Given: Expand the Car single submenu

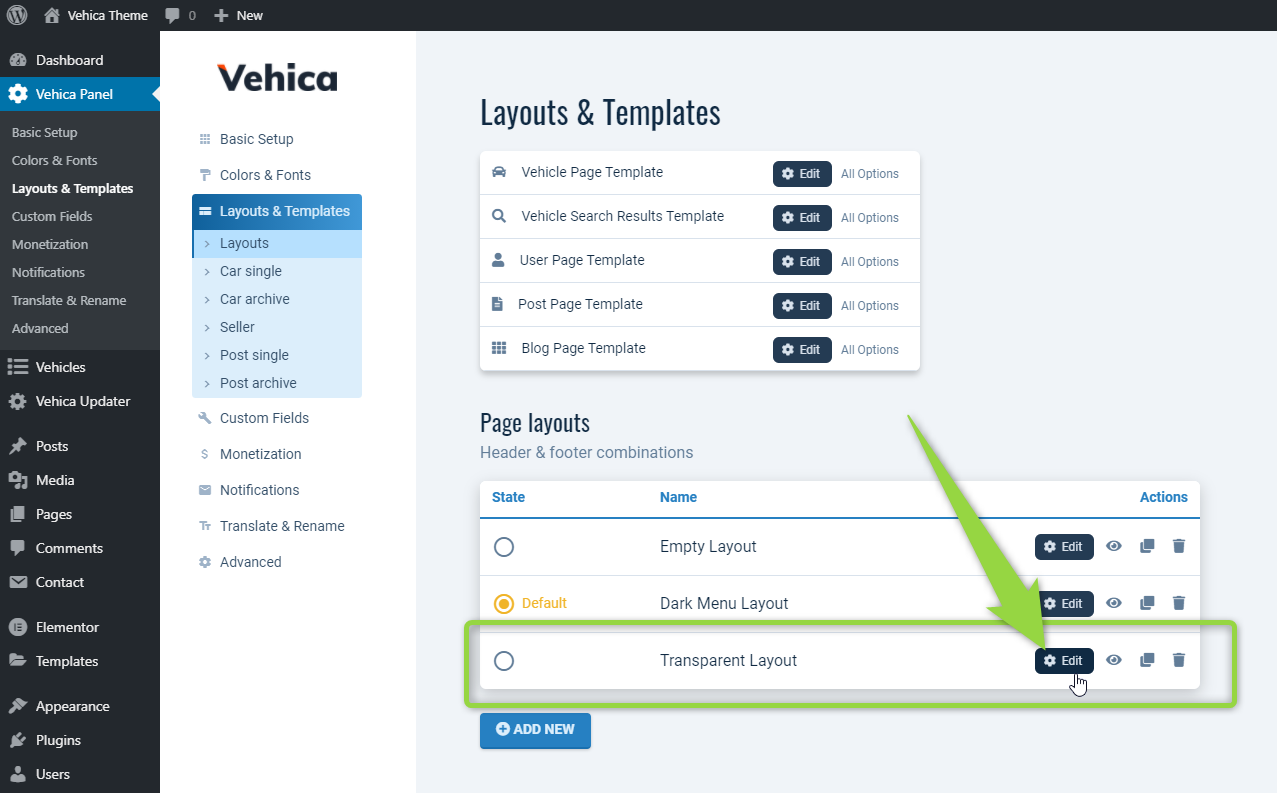Looking at the screenshot, I should pyautogui.click(x=250, y=270).
